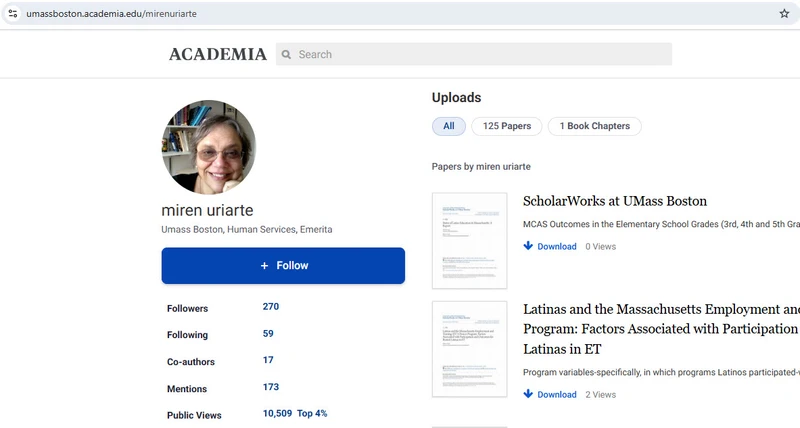Open the ScholarWorks paper thumbnail
The width and height of the screenshot is (800, 428).
tap(469, 241)
